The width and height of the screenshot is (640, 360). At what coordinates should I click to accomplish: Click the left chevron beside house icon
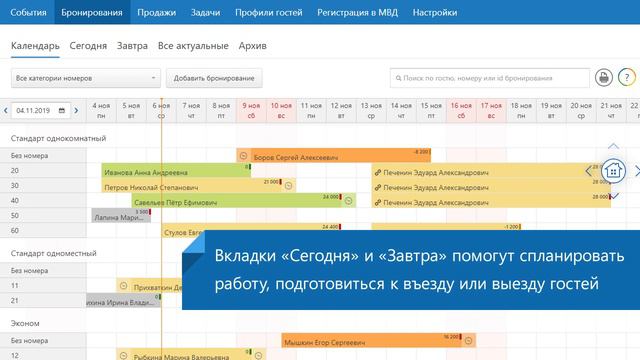click(x=589, y=171)
